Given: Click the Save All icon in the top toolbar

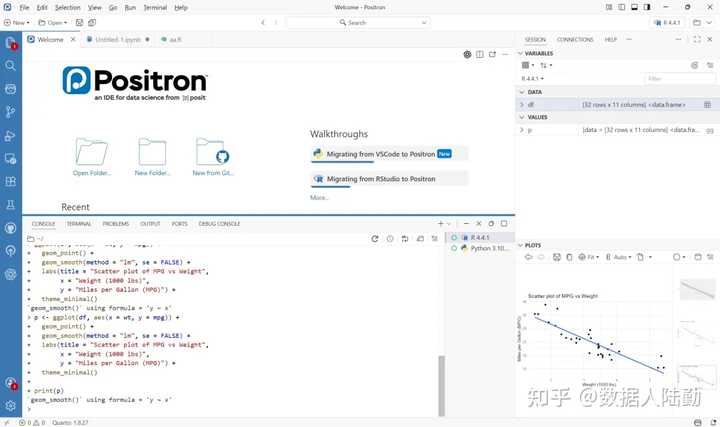Looking at the screenshot, I should 92,22.
